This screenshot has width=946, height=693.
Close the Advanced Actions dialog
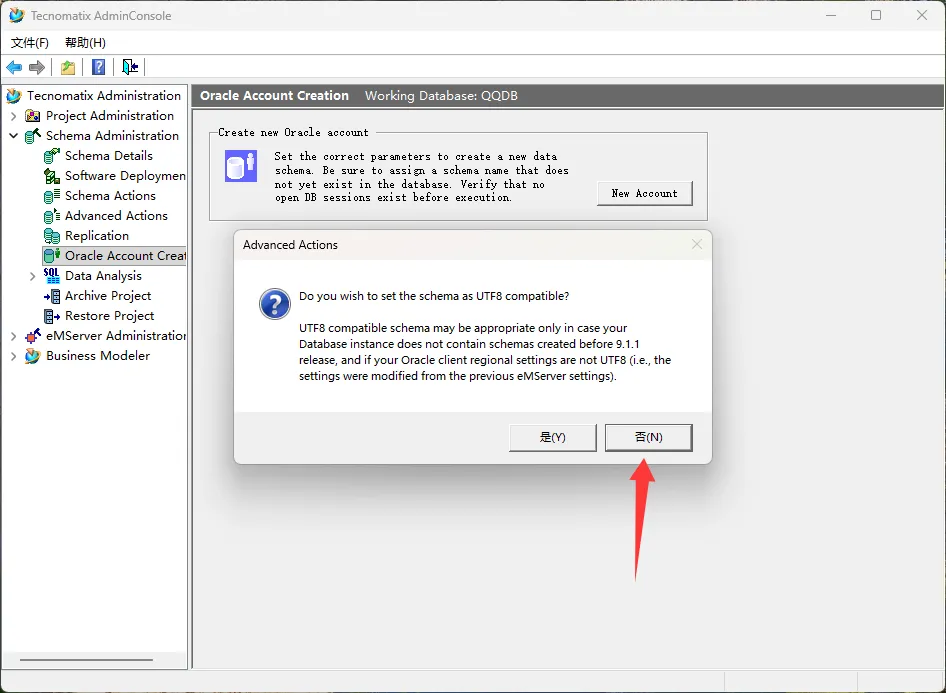[x=697, y=244]
